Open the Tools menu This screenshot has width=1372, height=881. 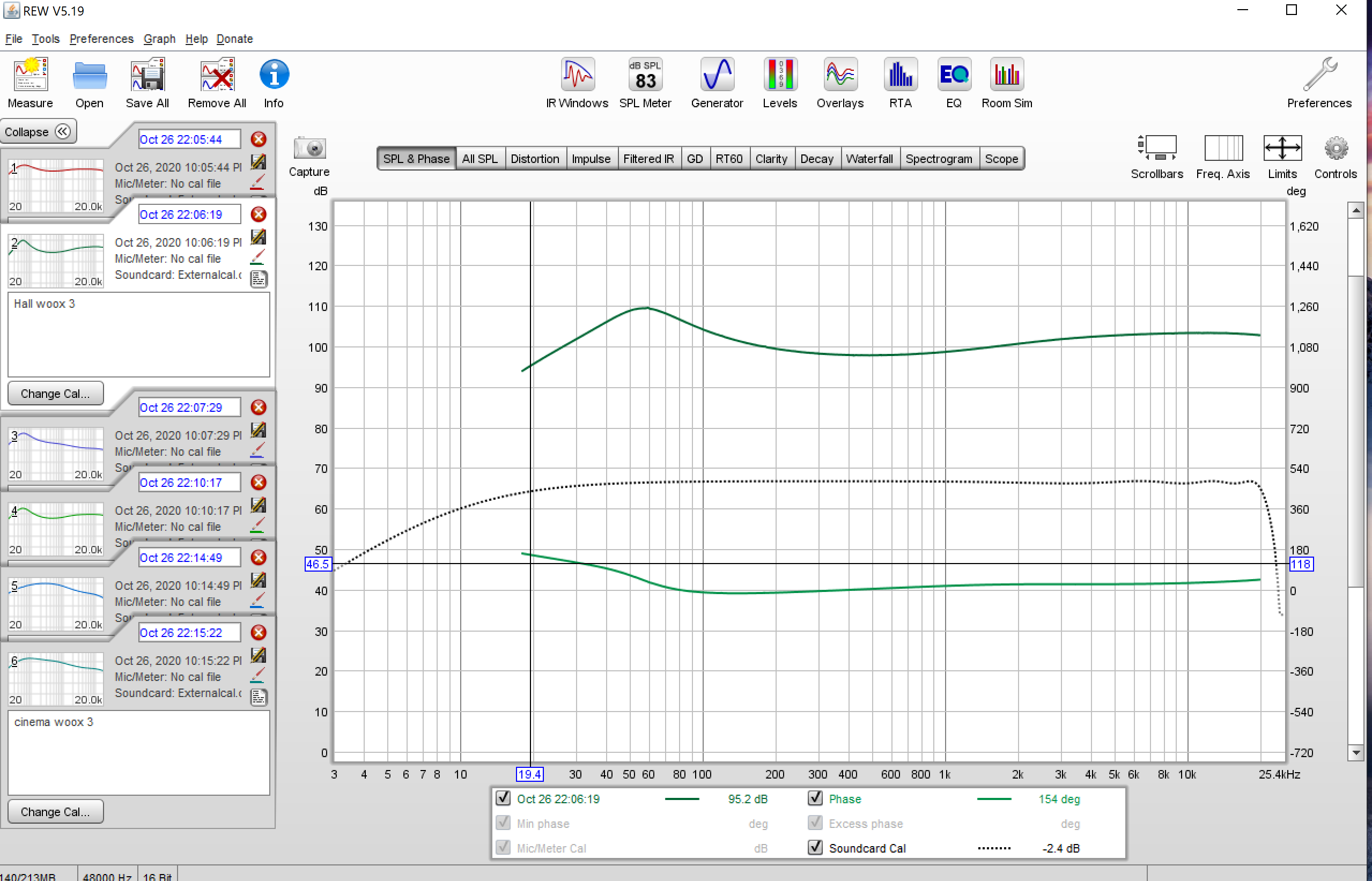(45, 38)
